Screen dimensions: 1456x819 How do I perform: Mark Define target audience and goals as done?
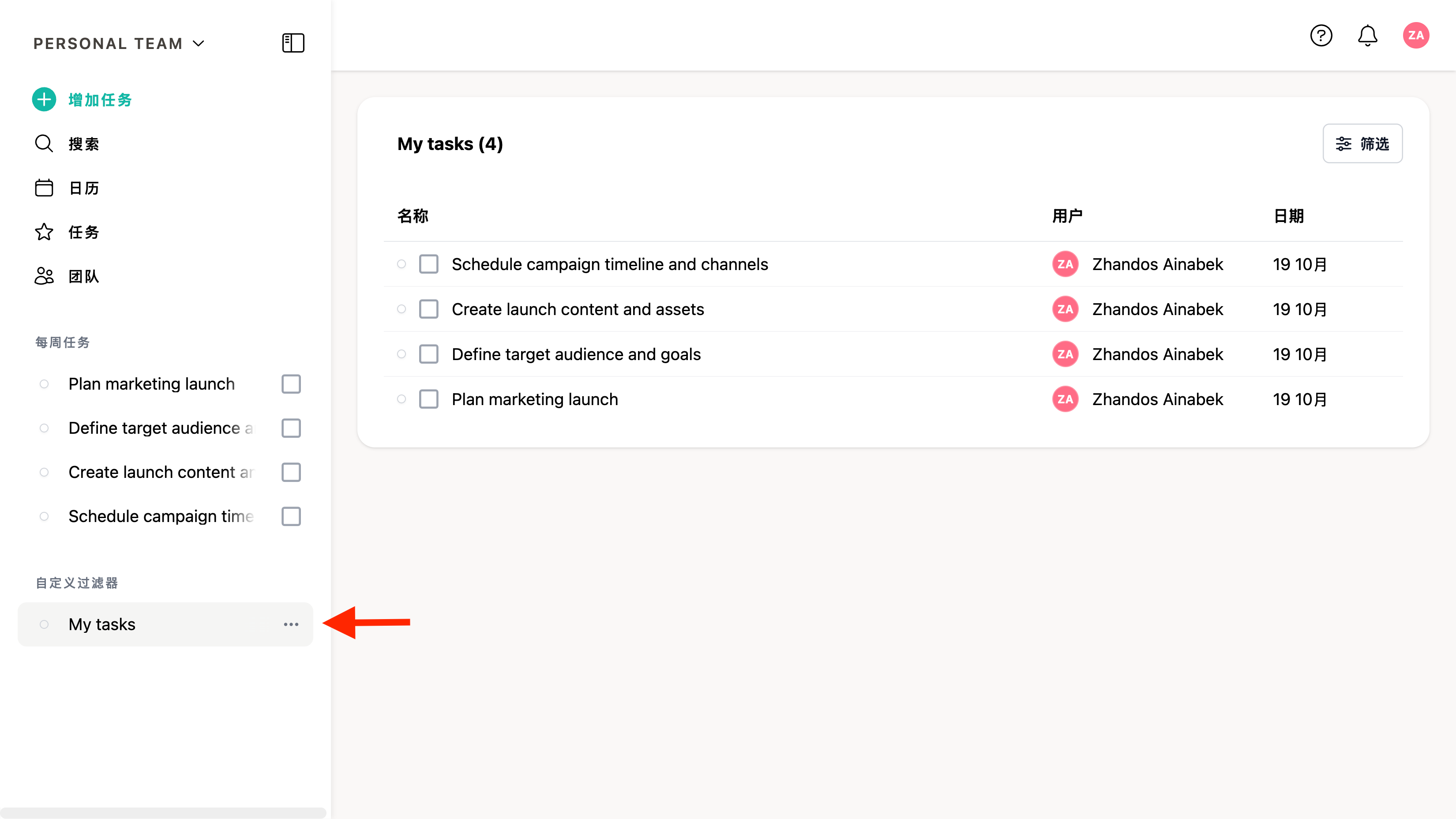coord(428,354)
